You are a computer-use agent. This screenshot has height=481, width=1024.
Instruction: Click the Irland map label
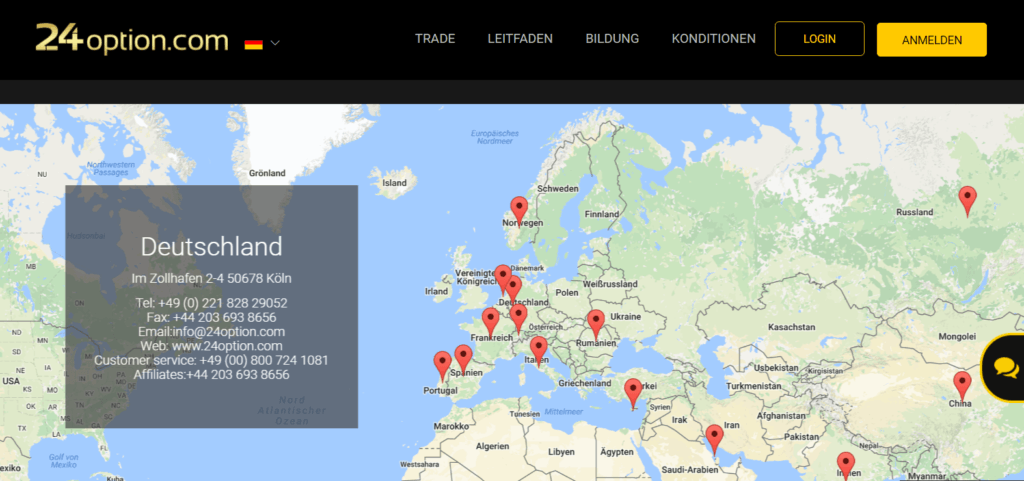pos(436,292)
